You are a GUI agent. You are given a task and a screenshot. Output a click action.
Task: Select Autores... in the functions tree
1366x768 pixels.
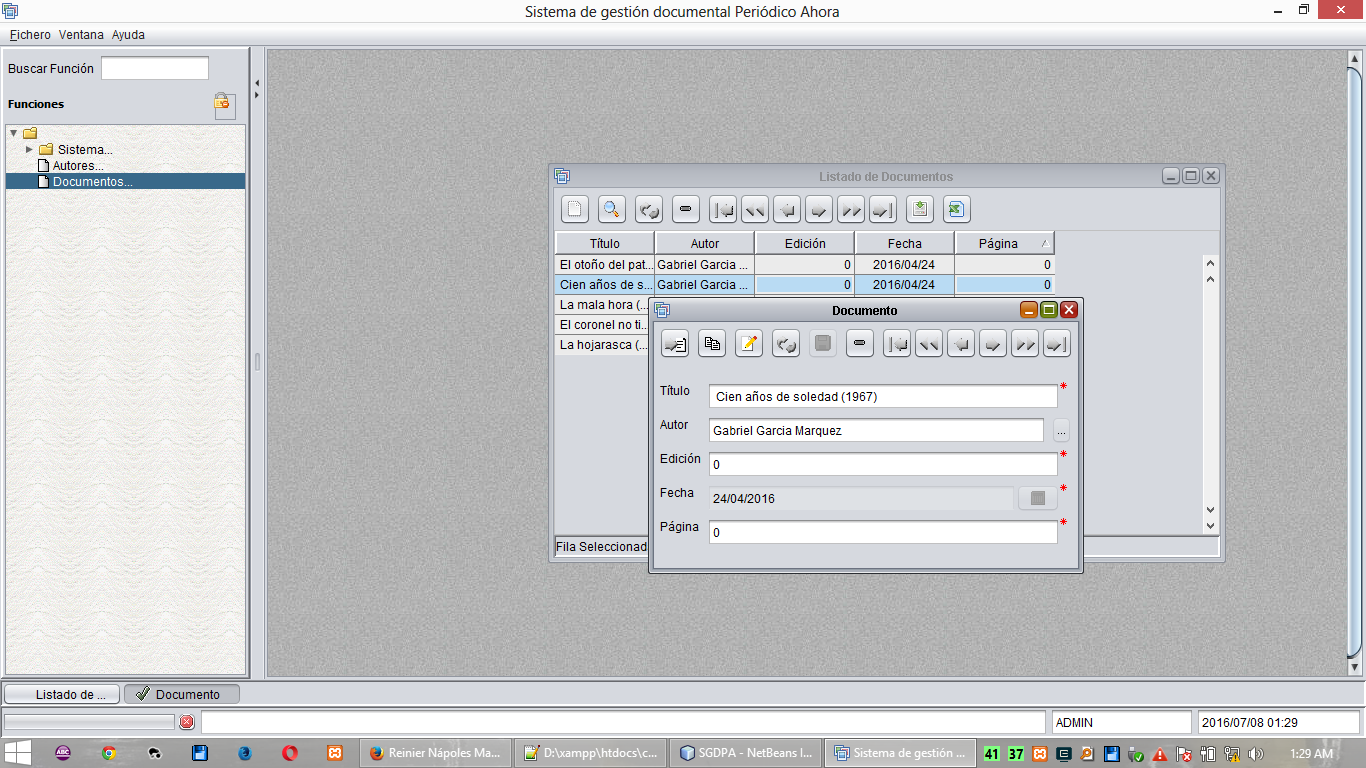click(77, 166)
